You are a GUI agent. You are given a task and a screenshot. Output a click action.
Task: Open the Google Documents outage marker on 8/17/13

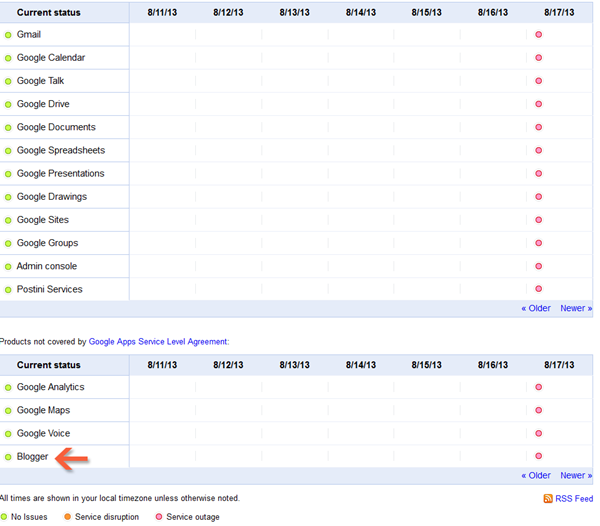pos(538,127)
